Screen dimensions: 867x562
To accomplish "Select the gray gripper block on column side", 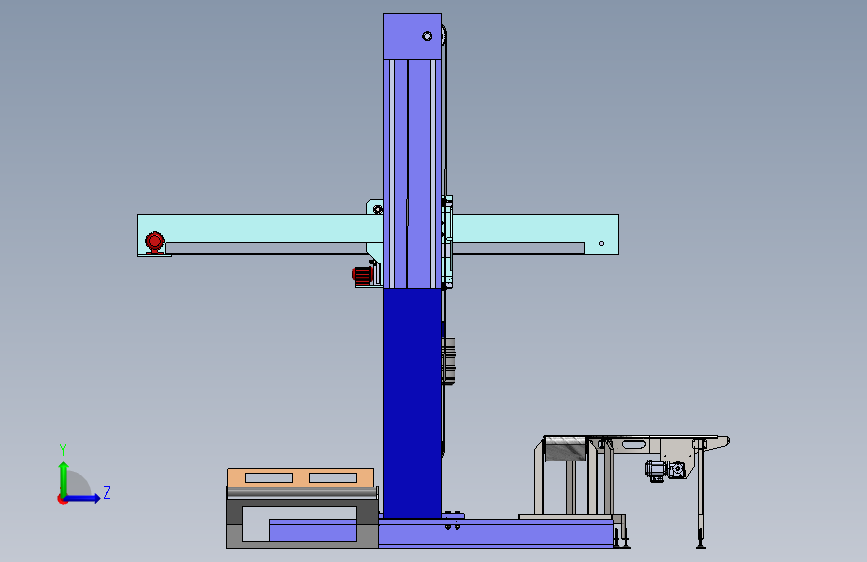I will (448, 361).
